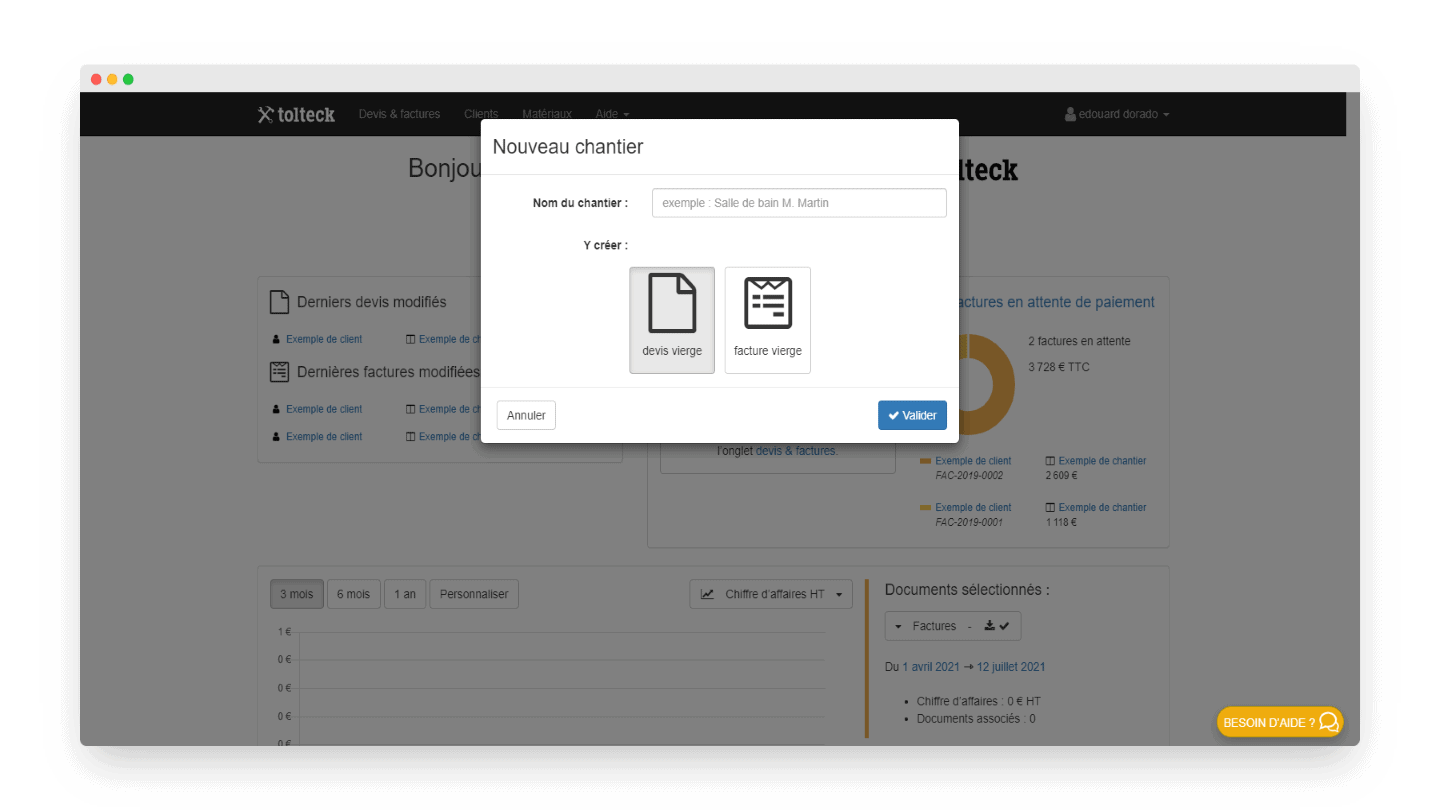The image size is (1440, 810).
Task: Click the tolteck logo in navbar
Action: [296, 114]
